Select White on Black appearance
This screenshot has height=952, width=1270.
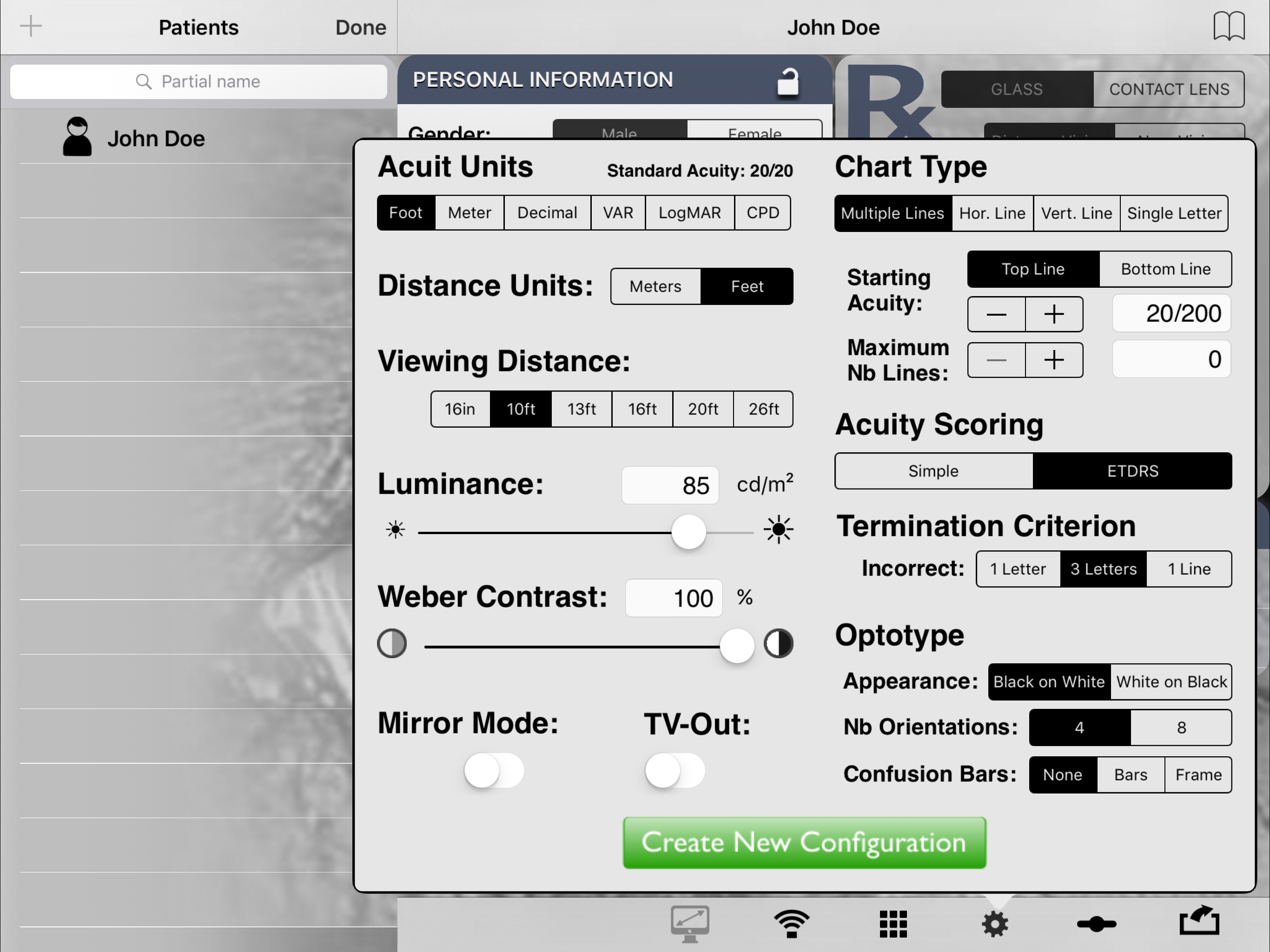coord(1171,681)
